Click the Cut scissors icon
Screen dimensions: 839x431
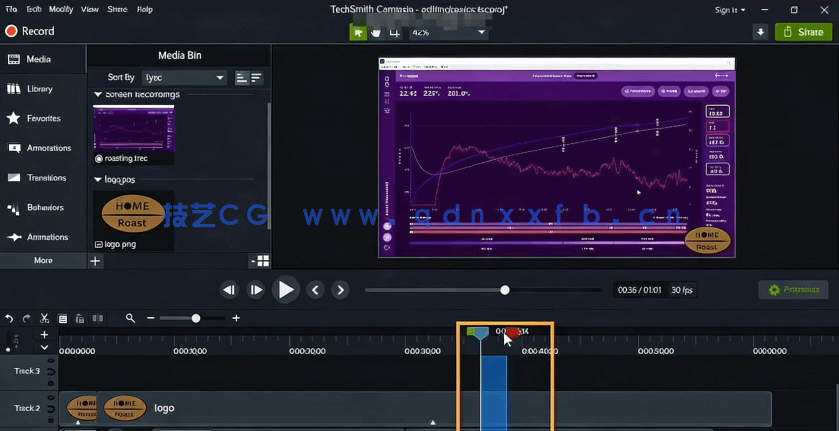[x=44, y=319]
